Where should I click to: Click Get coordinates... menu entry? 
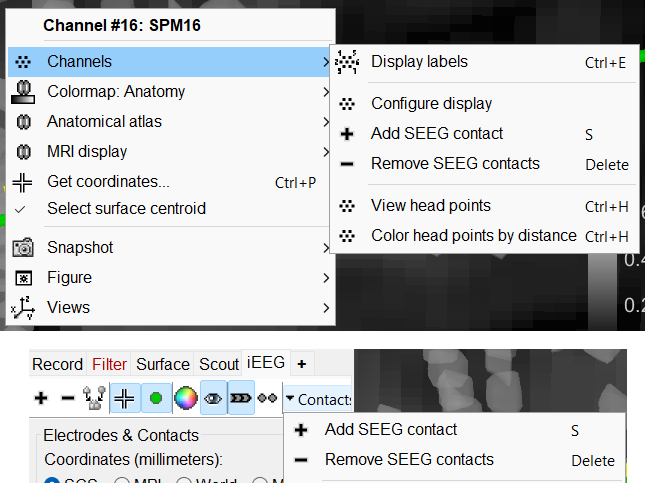tap(108, 182)
